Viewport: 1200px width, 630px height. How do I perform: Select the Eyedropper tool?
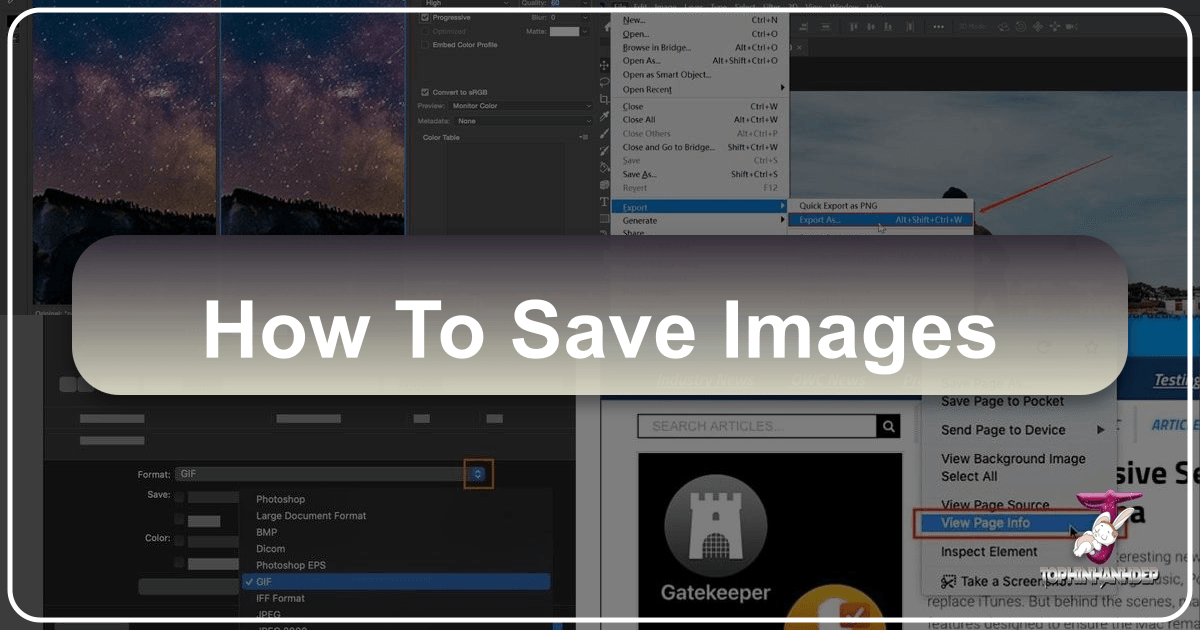(x=605, y=112)
